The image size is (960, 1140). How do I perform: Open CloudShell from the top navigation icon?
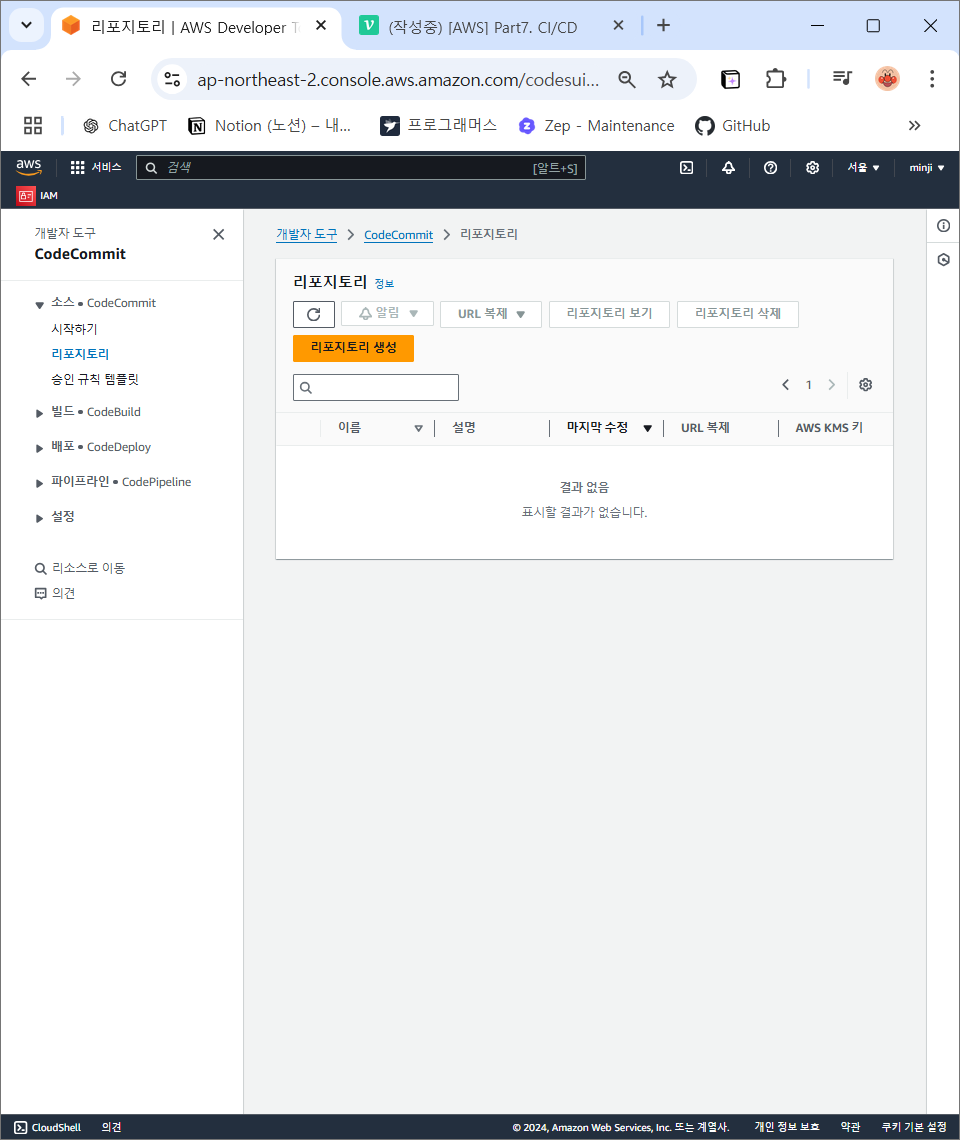[687, 168]
